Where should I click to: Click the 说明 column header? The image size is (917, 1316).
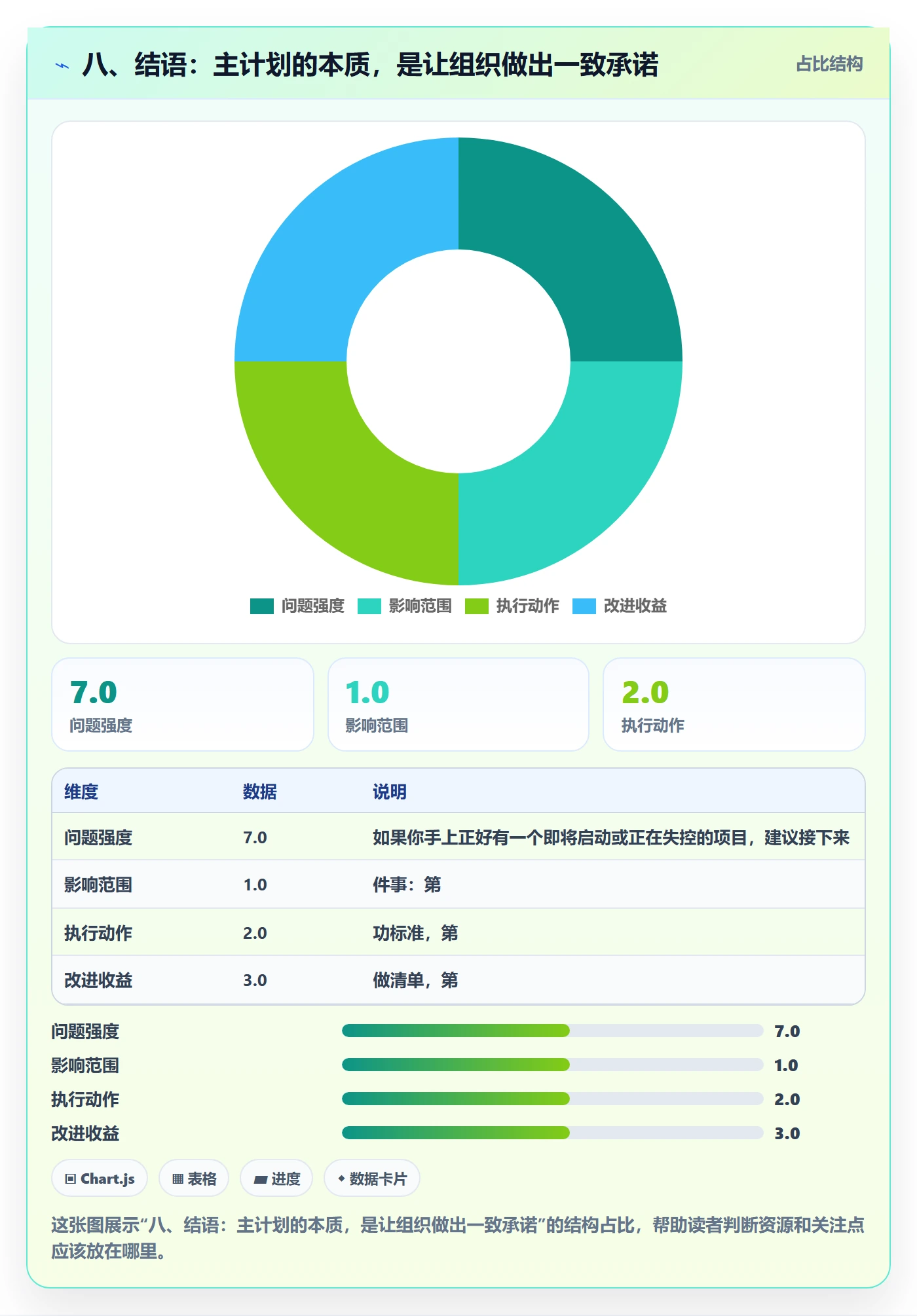(390, 792)
